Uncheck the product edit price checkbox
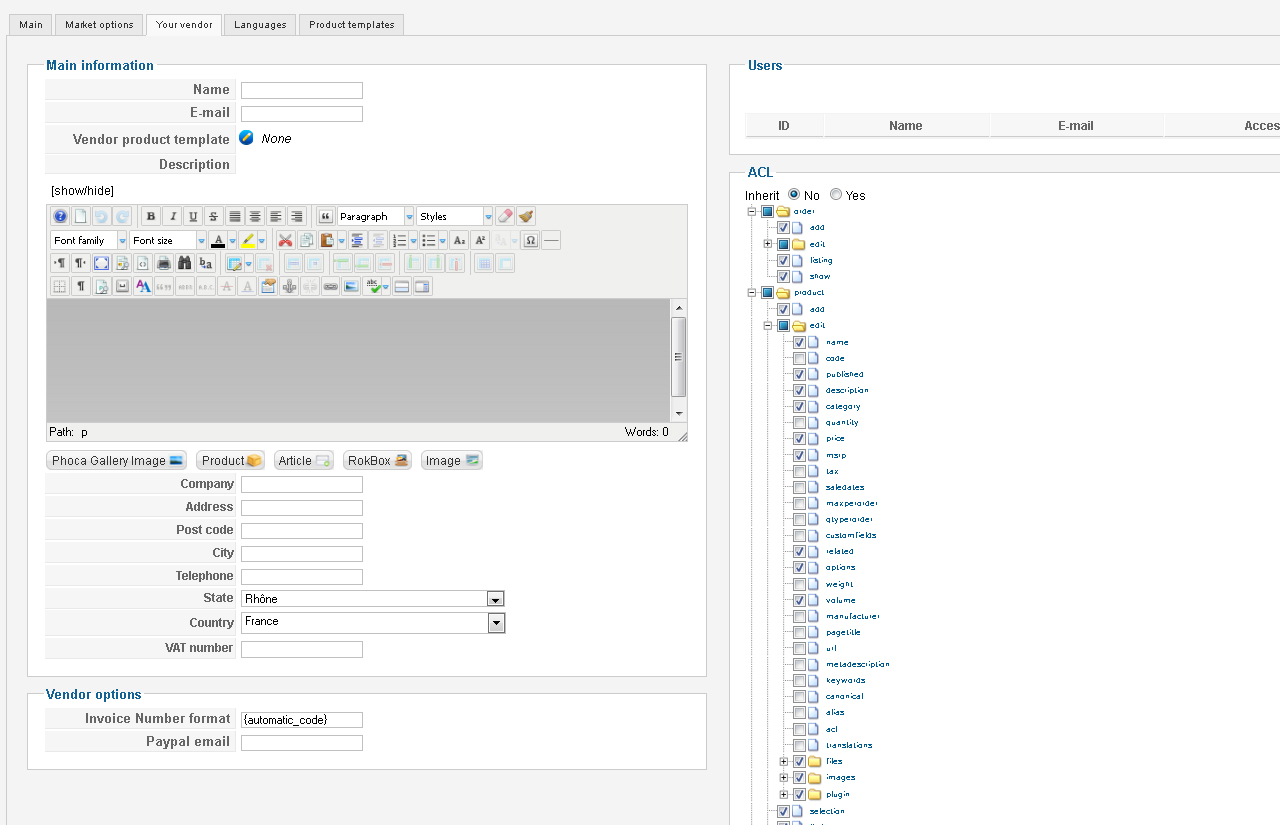Image resolution: width=1280 pixels, height=825 pixels. (799, 439)
